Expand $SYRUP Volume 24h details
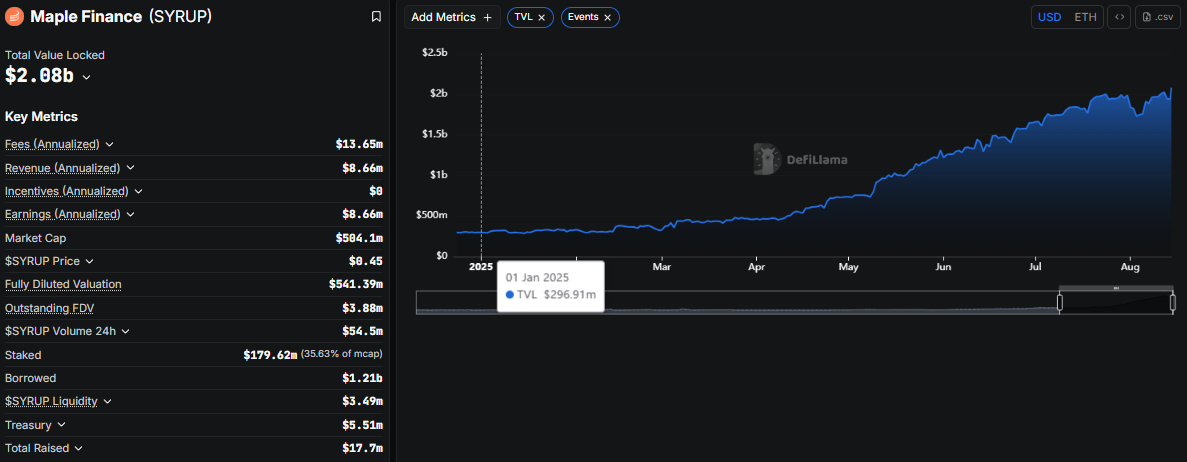The width and height of the screenshot is (1187, 462). [126, 331]
